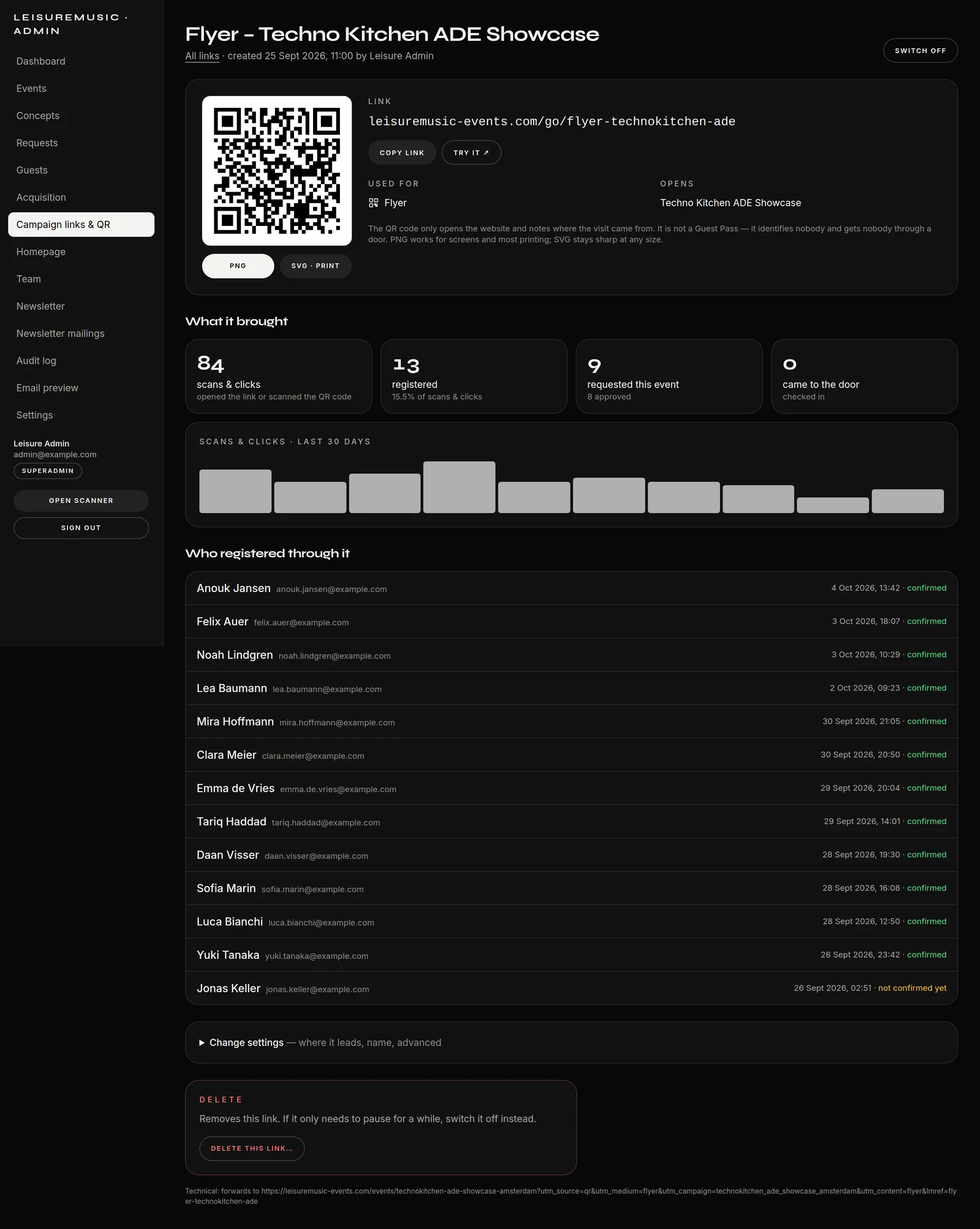Click the Open Scanner button

pos(81,500)
